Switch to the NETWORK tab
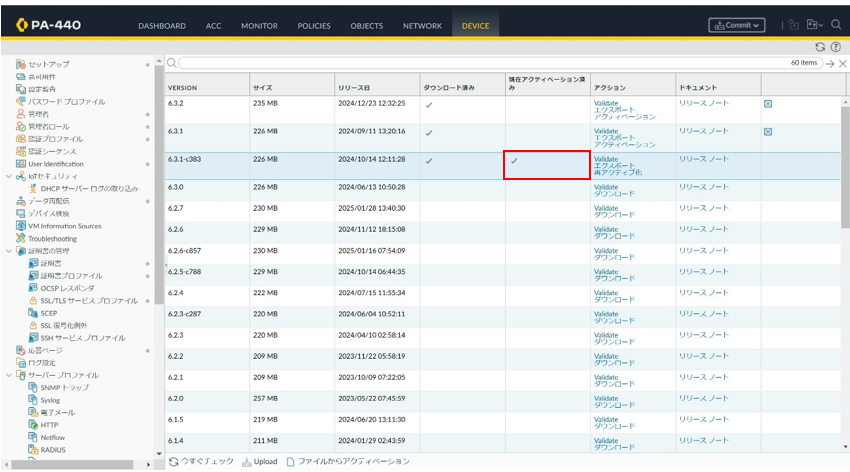850x472 pixels. (422, 26)
